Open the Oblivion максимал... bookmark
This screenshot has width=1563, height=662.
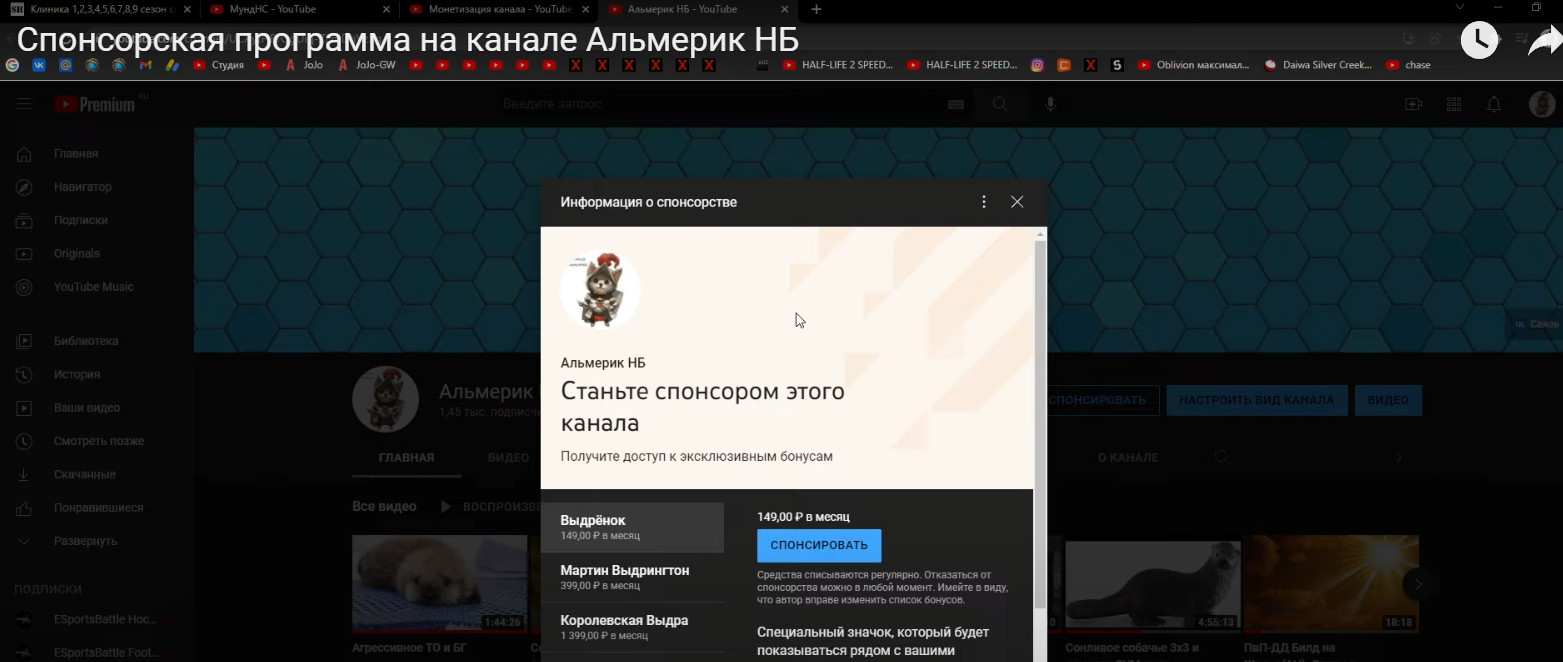point(1194,65)
